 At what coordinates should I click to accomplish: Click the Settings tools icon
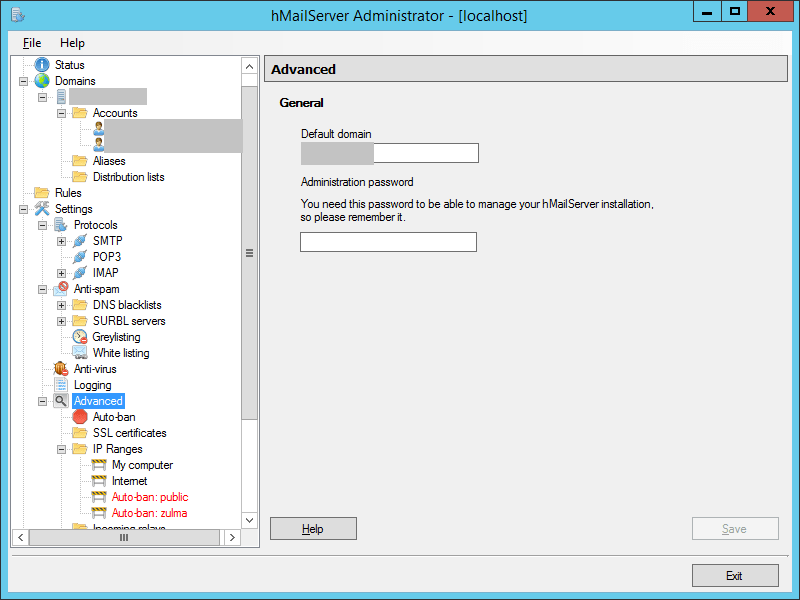tap(42, 209)
